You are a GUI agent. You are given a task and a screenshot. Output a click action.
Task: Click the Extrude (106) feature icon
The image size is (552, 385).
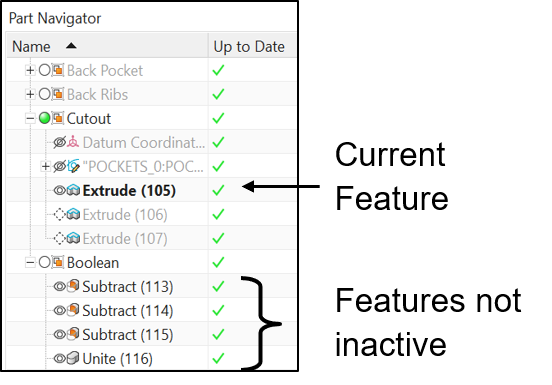click(73, 214)
